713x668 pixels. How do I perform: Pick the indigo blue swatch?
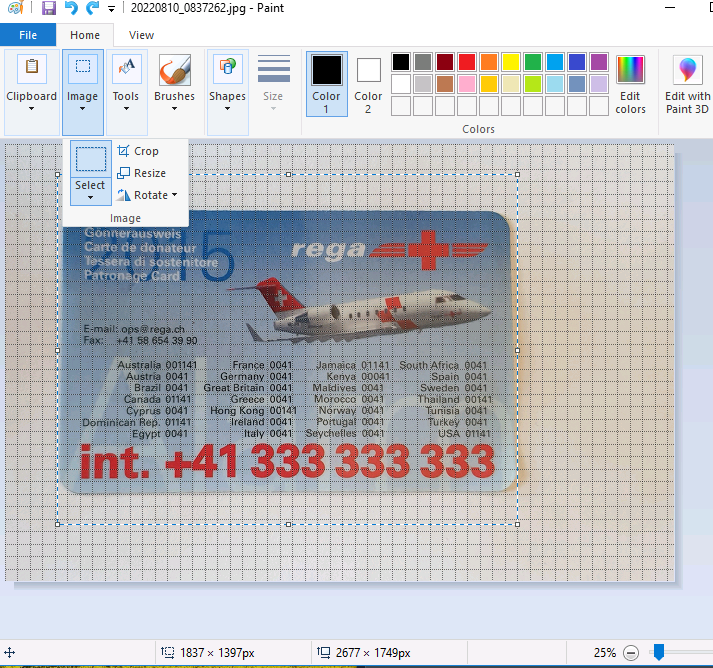[577, 62]
